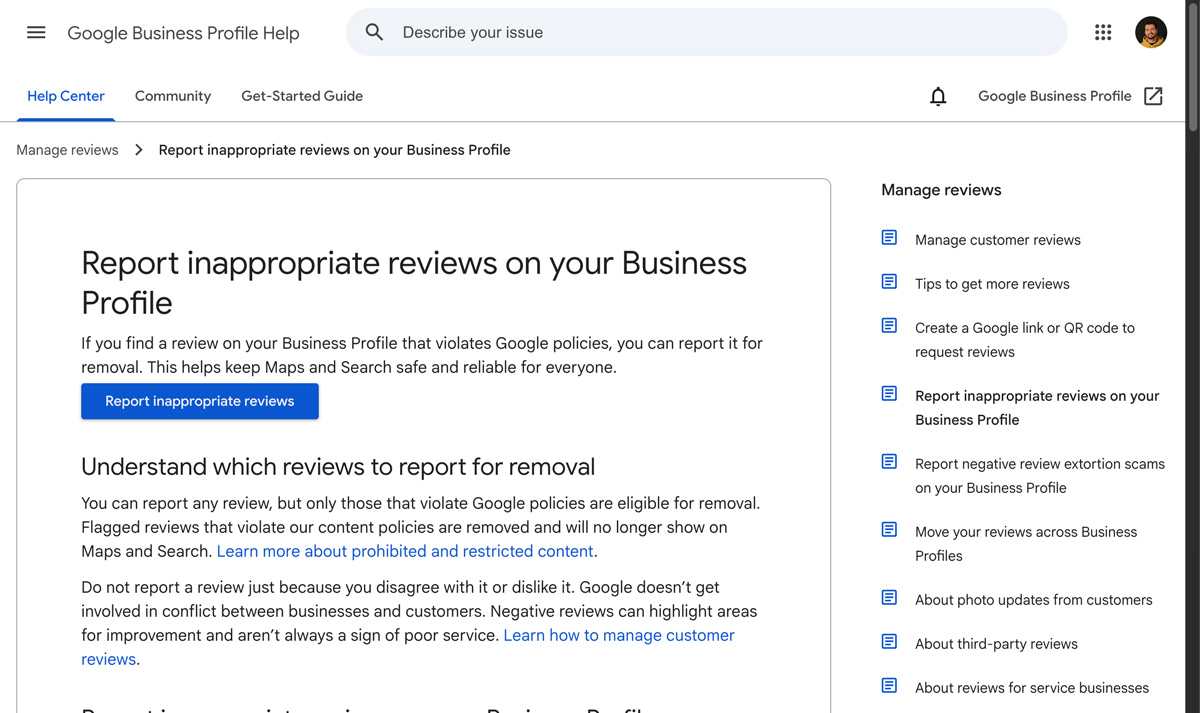The width and height of the screenshot is (1200, 713).
Task: Click article icon beside About reviews for service businesses
Action: (889, 686)
